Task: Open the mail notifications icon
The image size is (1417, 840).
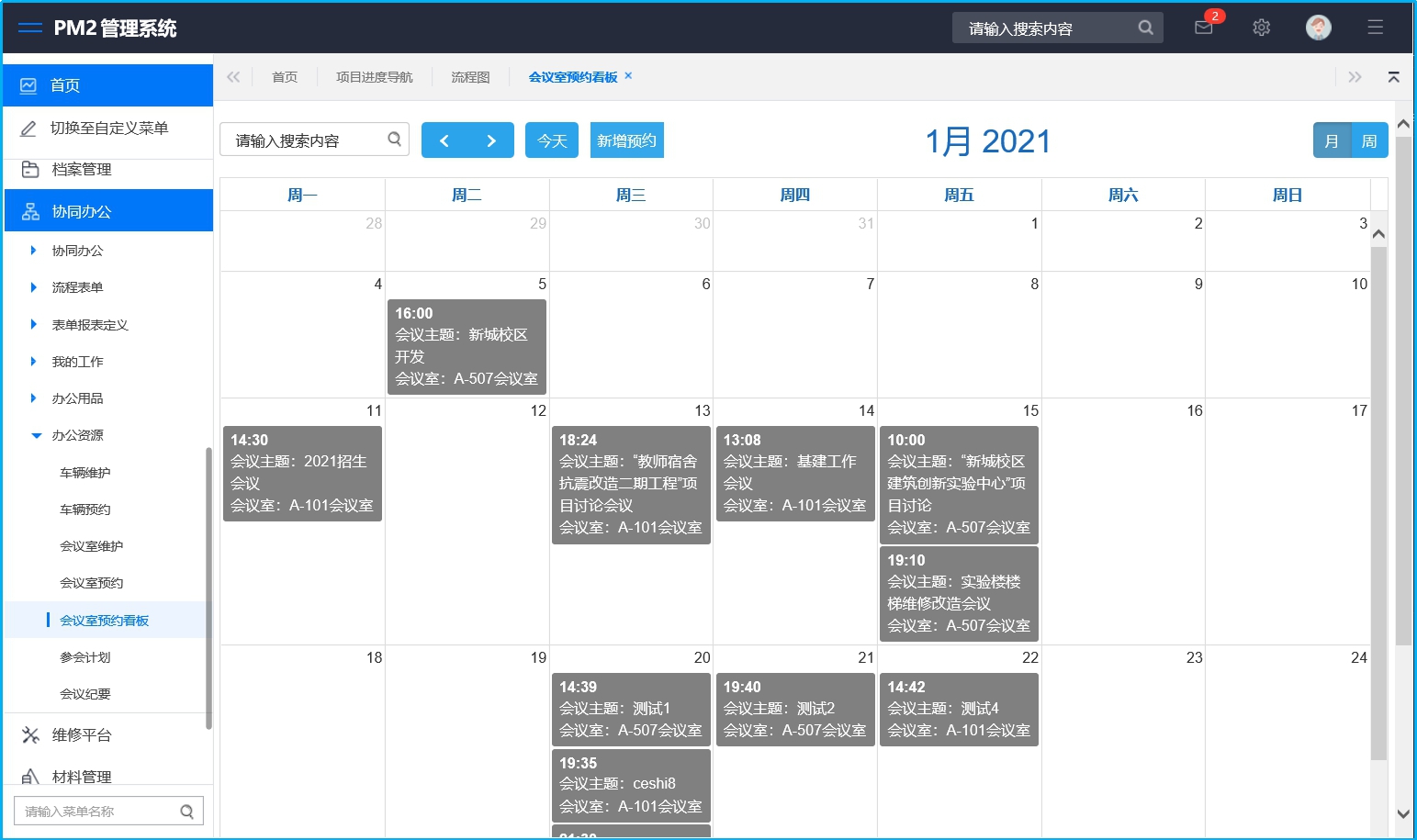Action: [x=1204, y=28]
